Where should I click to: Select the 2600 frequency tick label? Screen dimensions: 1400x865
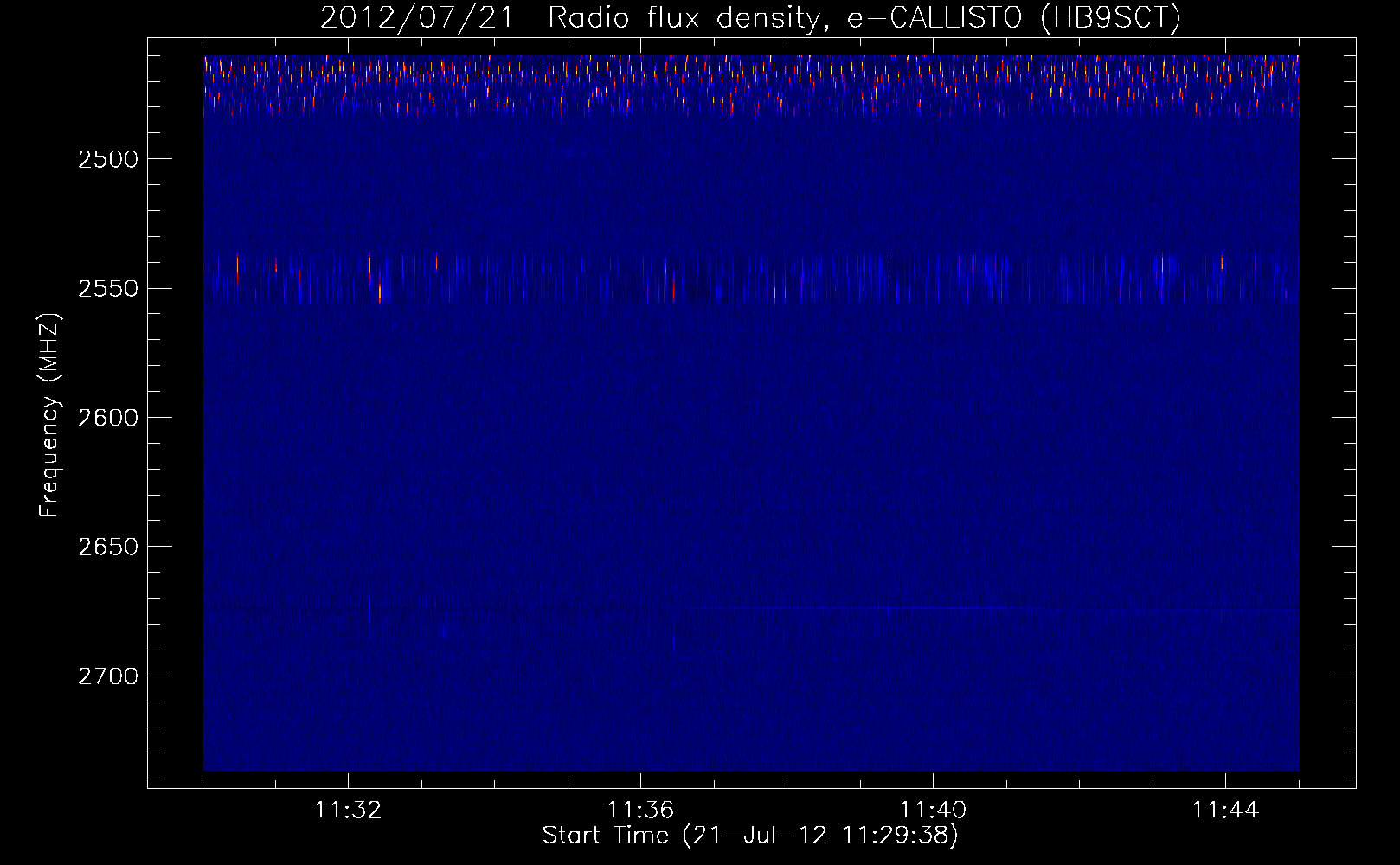tap(108, 418)
